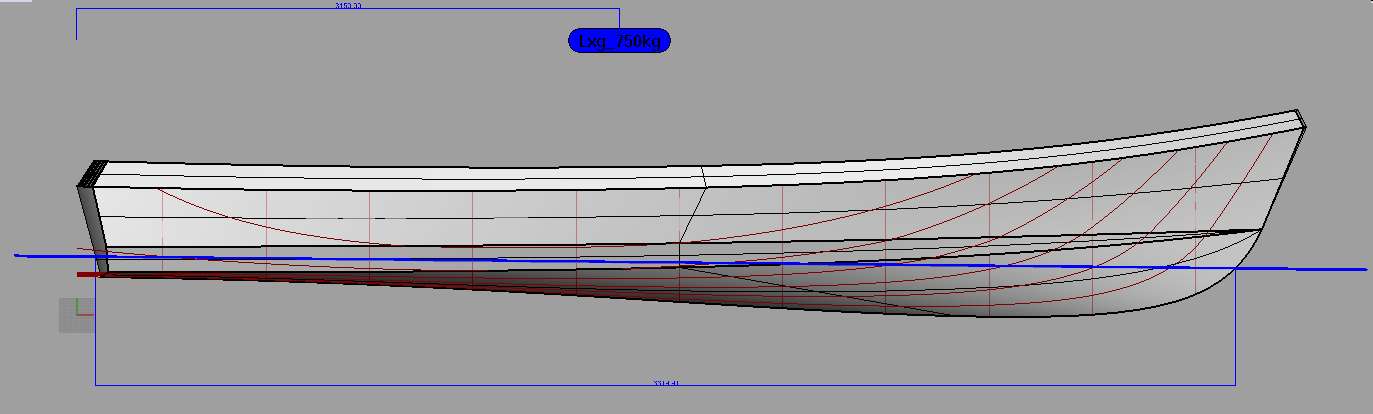The image size is (1373, 414).
Task: Click the bow tip at the upper right
Action: pyautogui.click(x=1302, y=114)
